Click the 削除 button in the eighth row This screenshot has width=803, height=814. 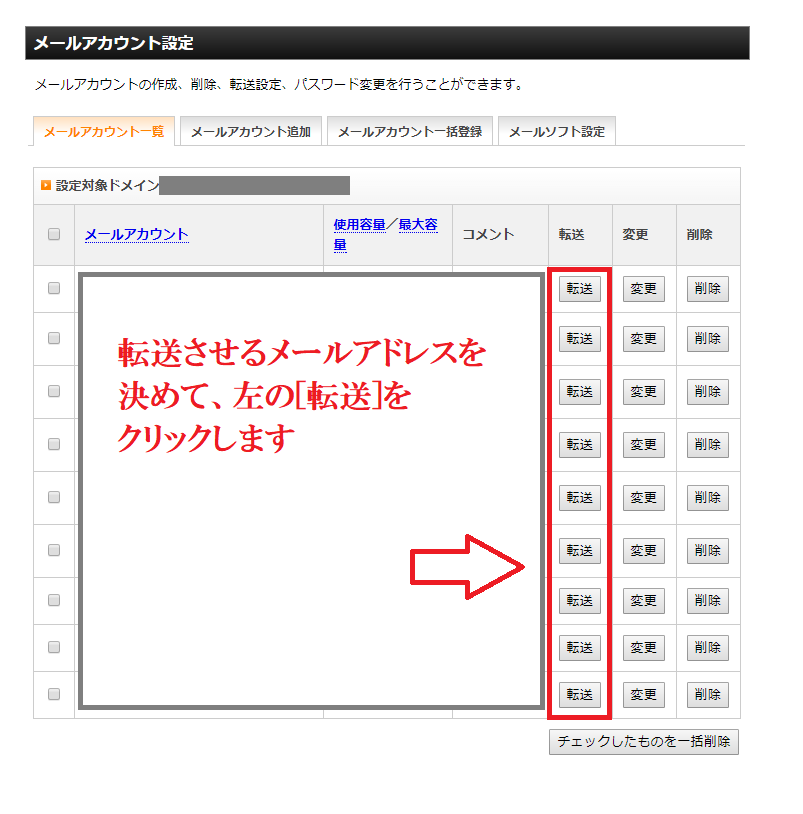tap(708, 647)
